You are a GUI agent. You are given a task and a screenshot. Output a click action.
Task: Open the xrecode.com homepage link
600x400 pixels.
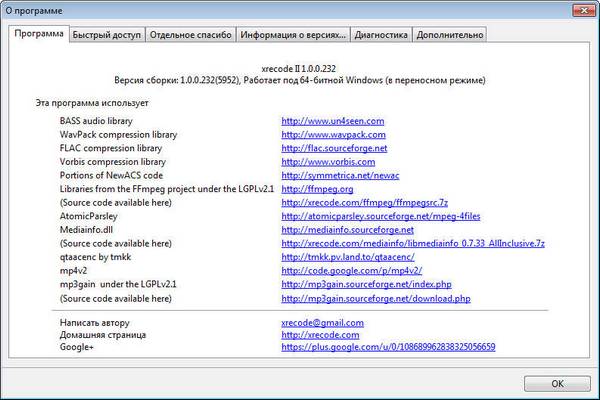[x=320, y=335]
